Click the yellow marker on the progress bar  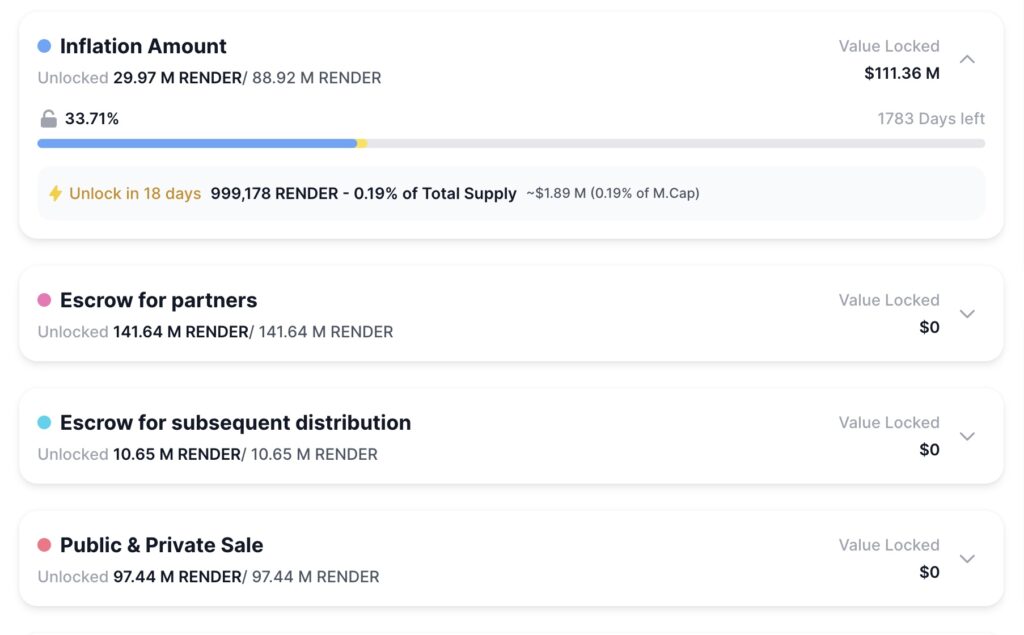click(362, 144)
